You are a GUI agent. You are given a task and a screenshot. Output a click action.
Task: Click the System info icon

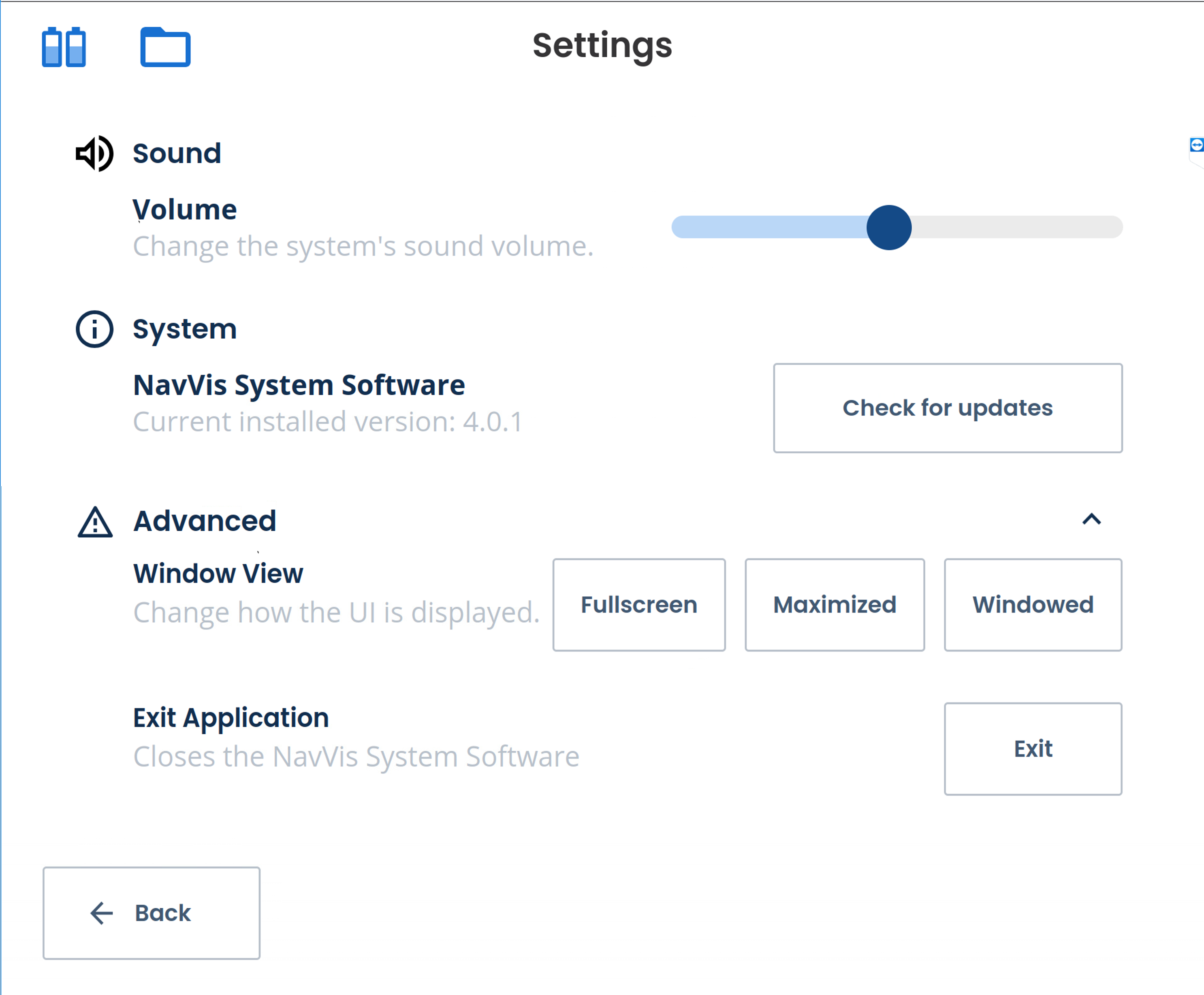pos(94,329)
